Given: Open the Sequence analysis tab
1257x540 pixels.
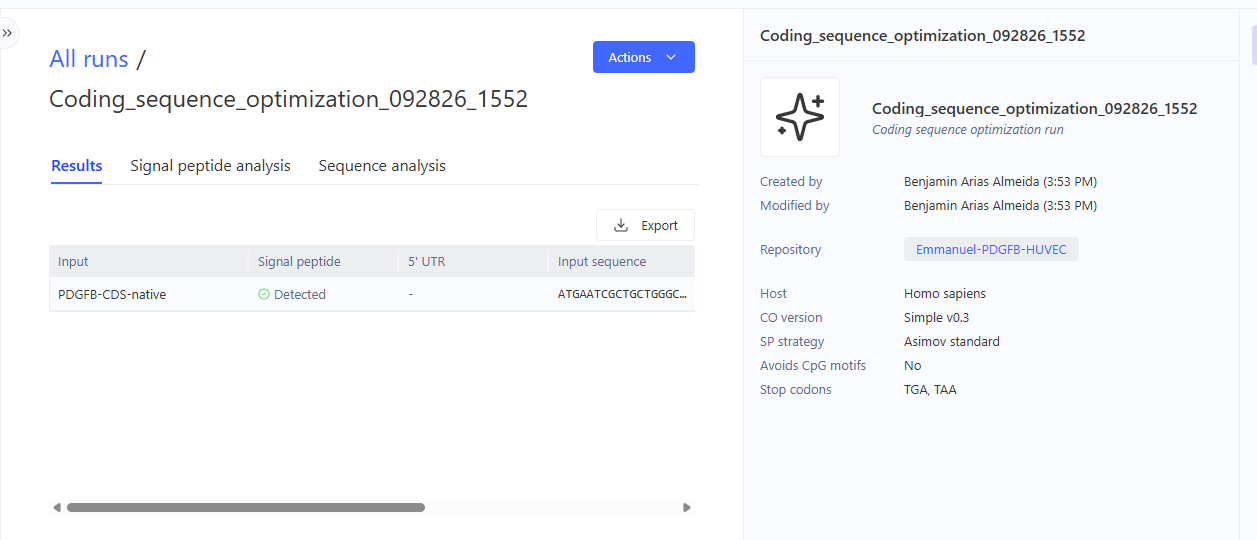Looking at the screenshot, I should click(382, 166).
